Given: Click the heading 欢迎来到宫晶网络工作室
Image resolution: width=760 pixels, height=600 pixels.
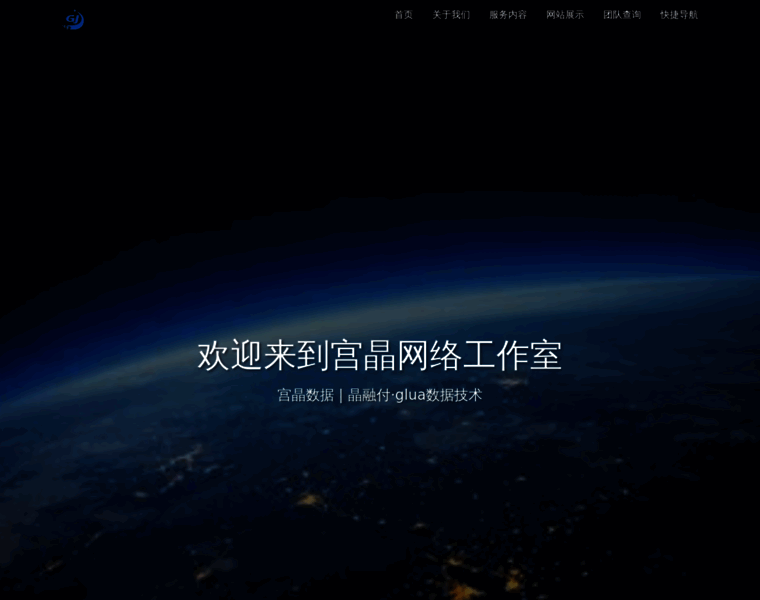Looking at the screenshot, I should pos(380,356).
